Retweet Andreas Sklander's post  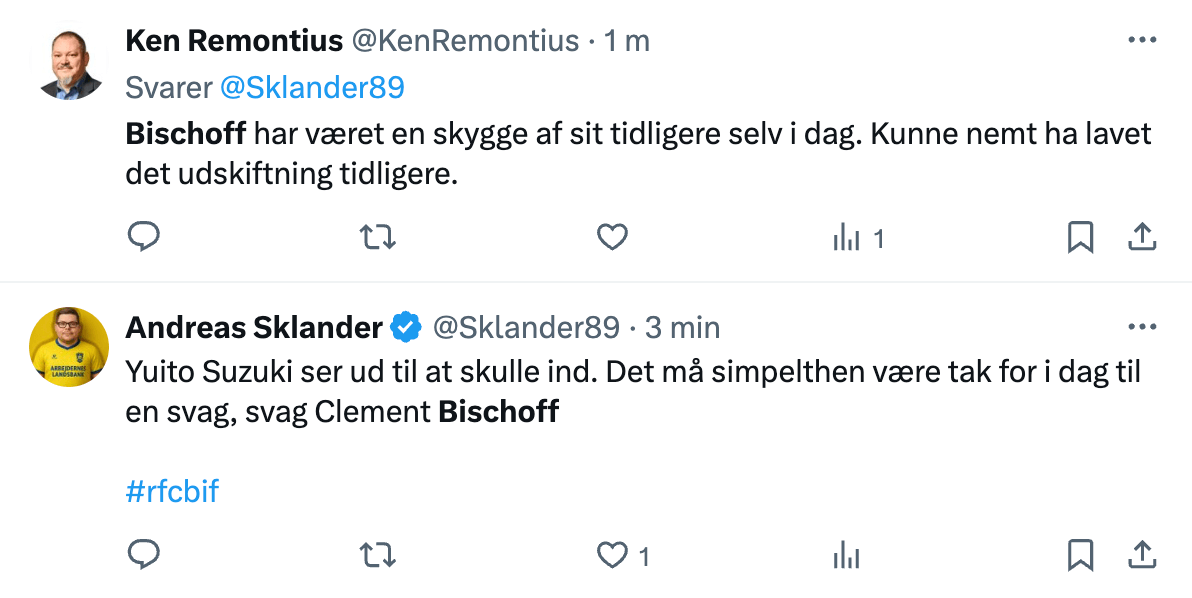pyautogui.click(x=377, y=555)
